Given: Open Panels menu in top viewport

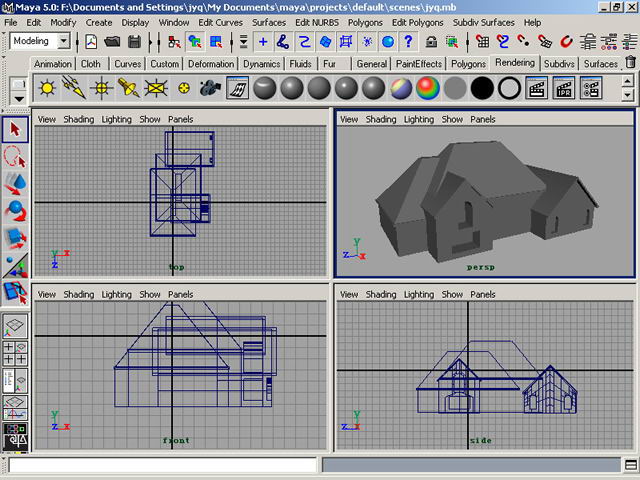Looking at the screenshot, I should (x=181, y=119).
